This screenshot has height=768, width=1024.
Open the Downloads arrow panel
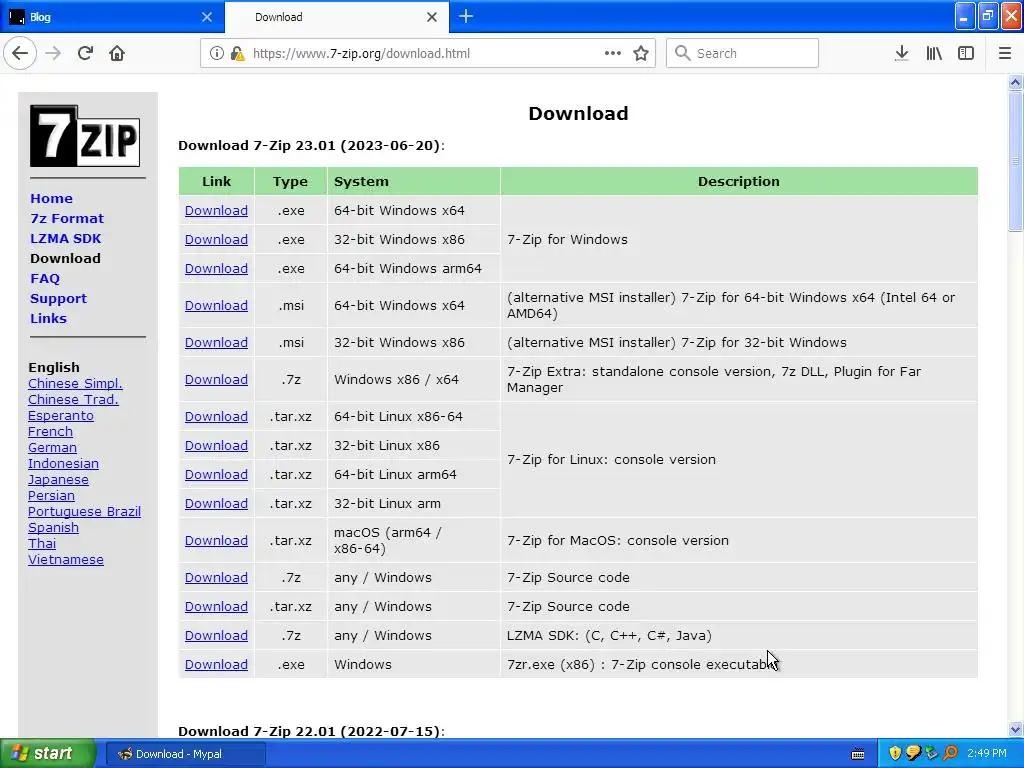(x=901, y=54)
